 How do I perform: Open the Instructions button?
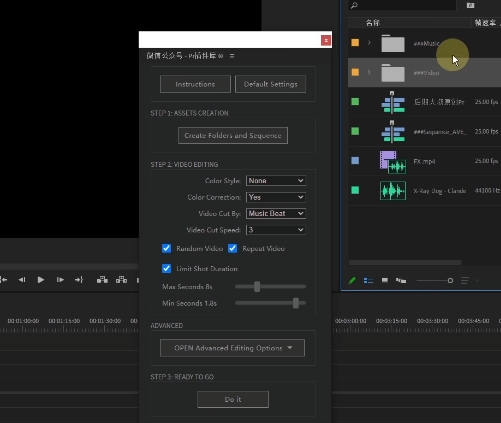coord(195,84)
